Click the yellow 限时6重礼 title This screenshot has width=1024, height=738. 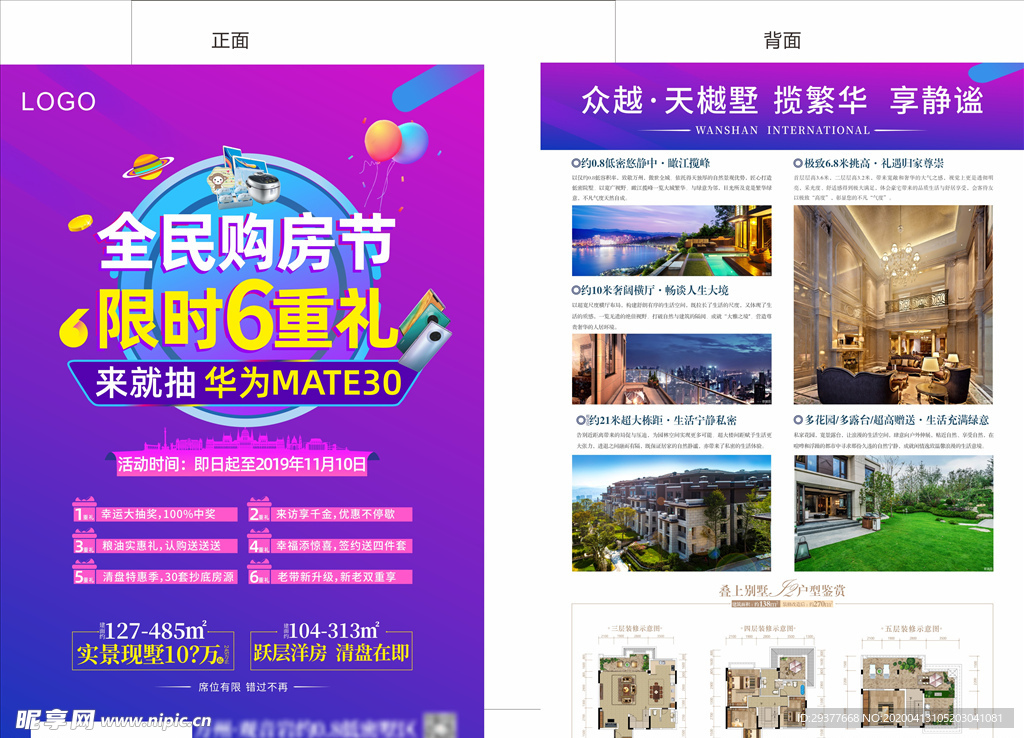(x=248, y=317)
